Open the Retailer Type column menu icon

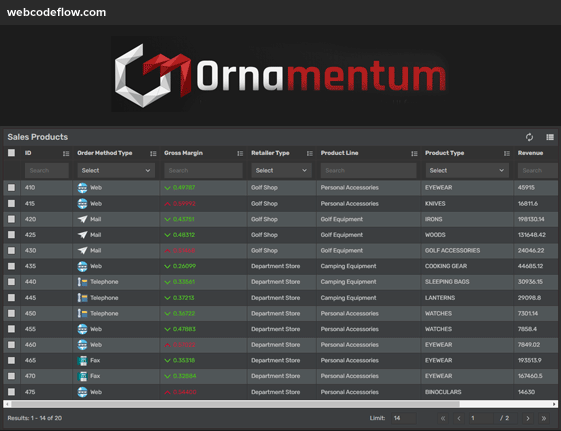(310, 153)
